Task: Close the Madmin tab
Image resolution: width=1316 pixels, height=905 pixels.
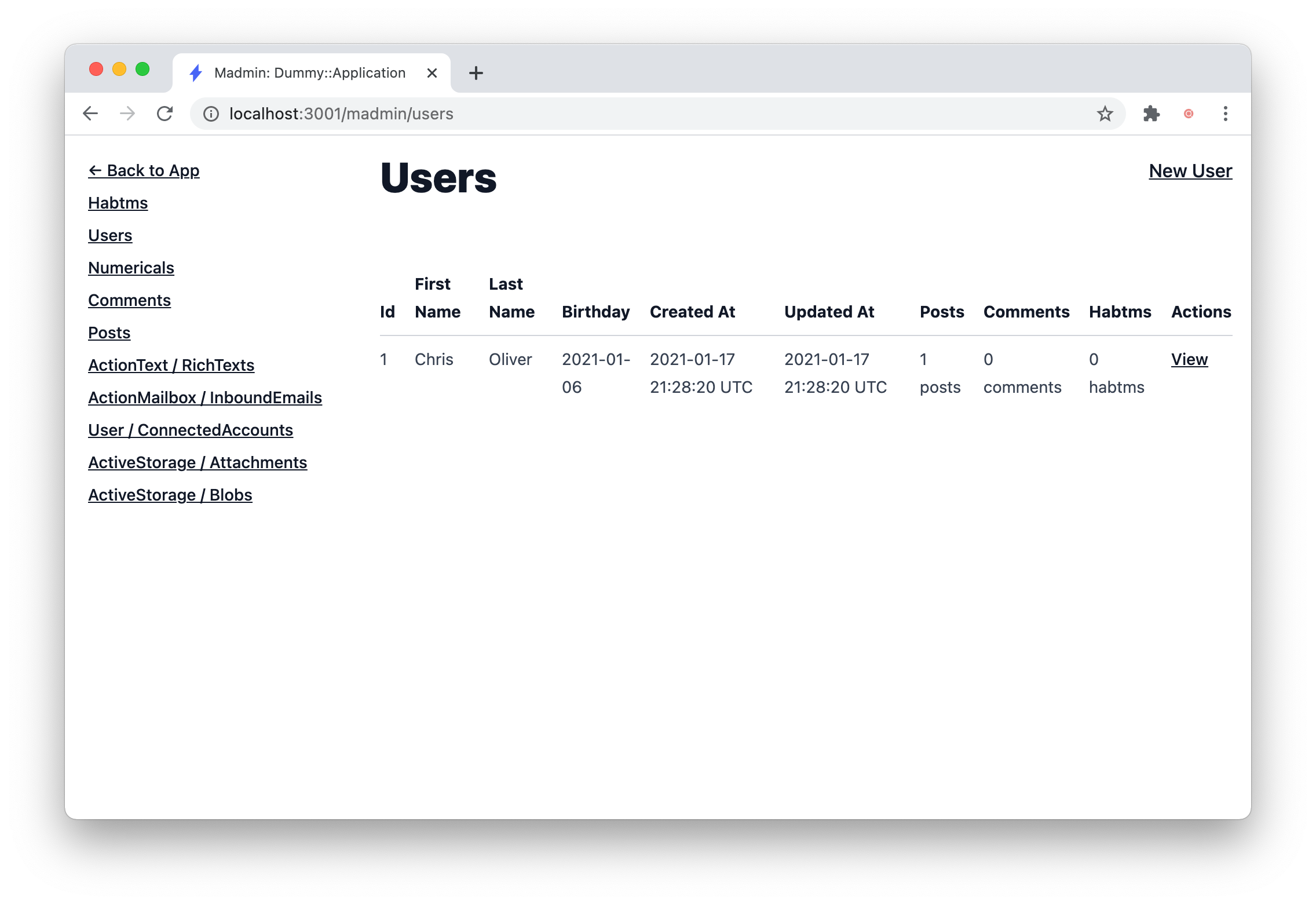Action: [x=432, y=73]
